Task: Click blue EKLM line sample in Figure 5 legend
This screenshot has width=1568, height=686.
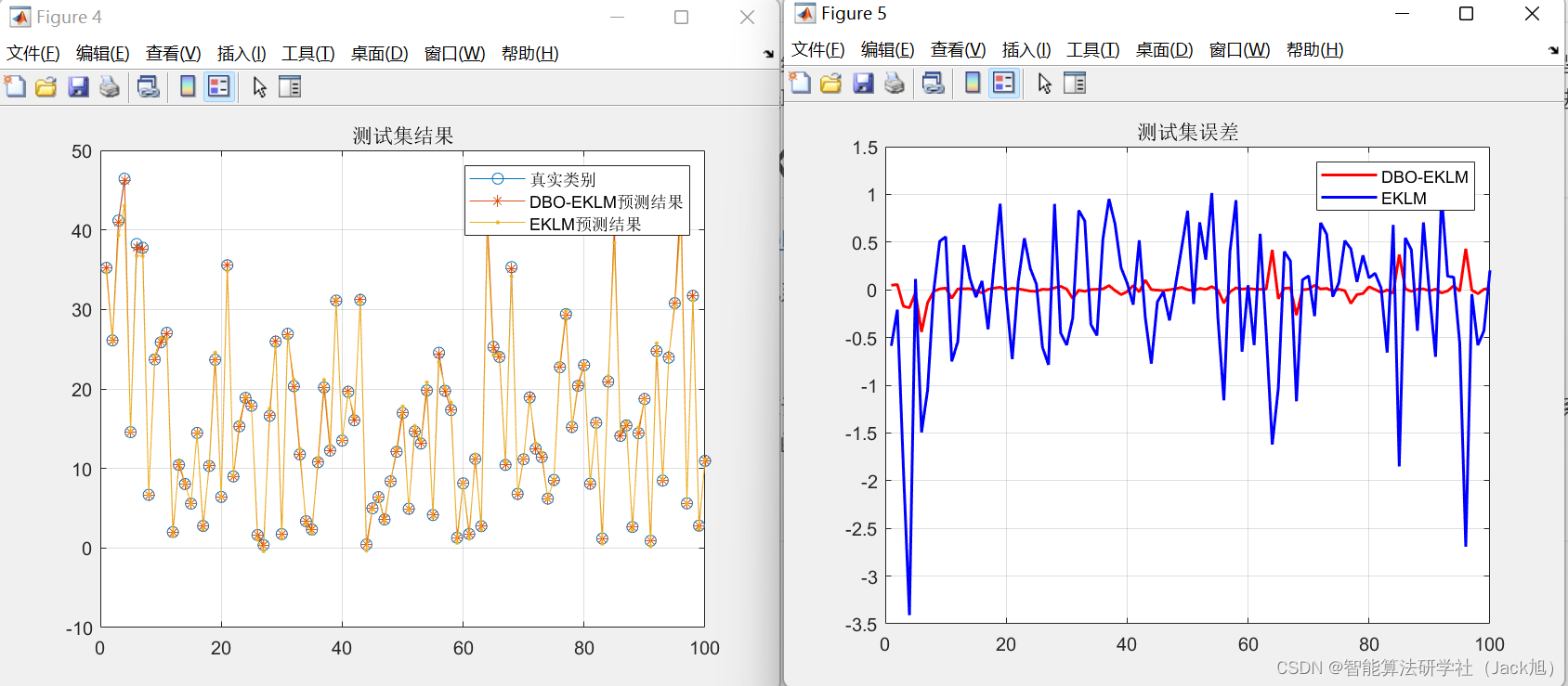Action: (x=1349, y=198)
